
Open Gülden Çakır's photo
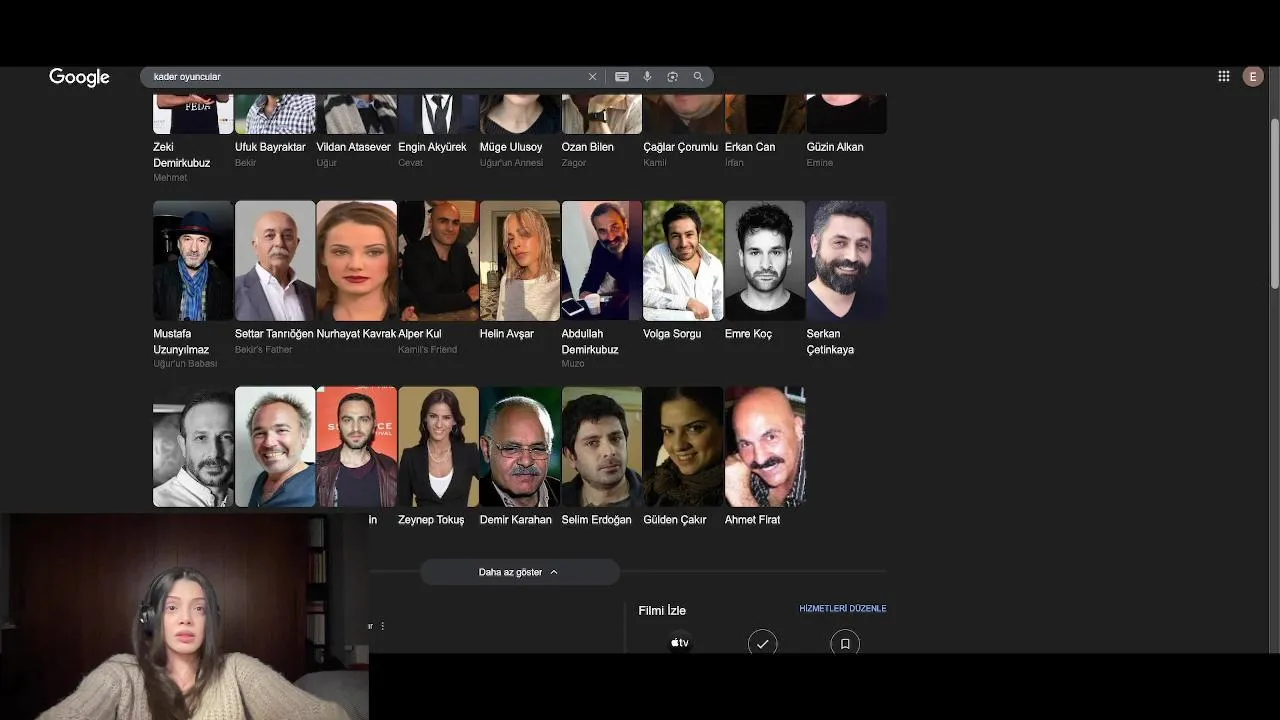[683, 447]
